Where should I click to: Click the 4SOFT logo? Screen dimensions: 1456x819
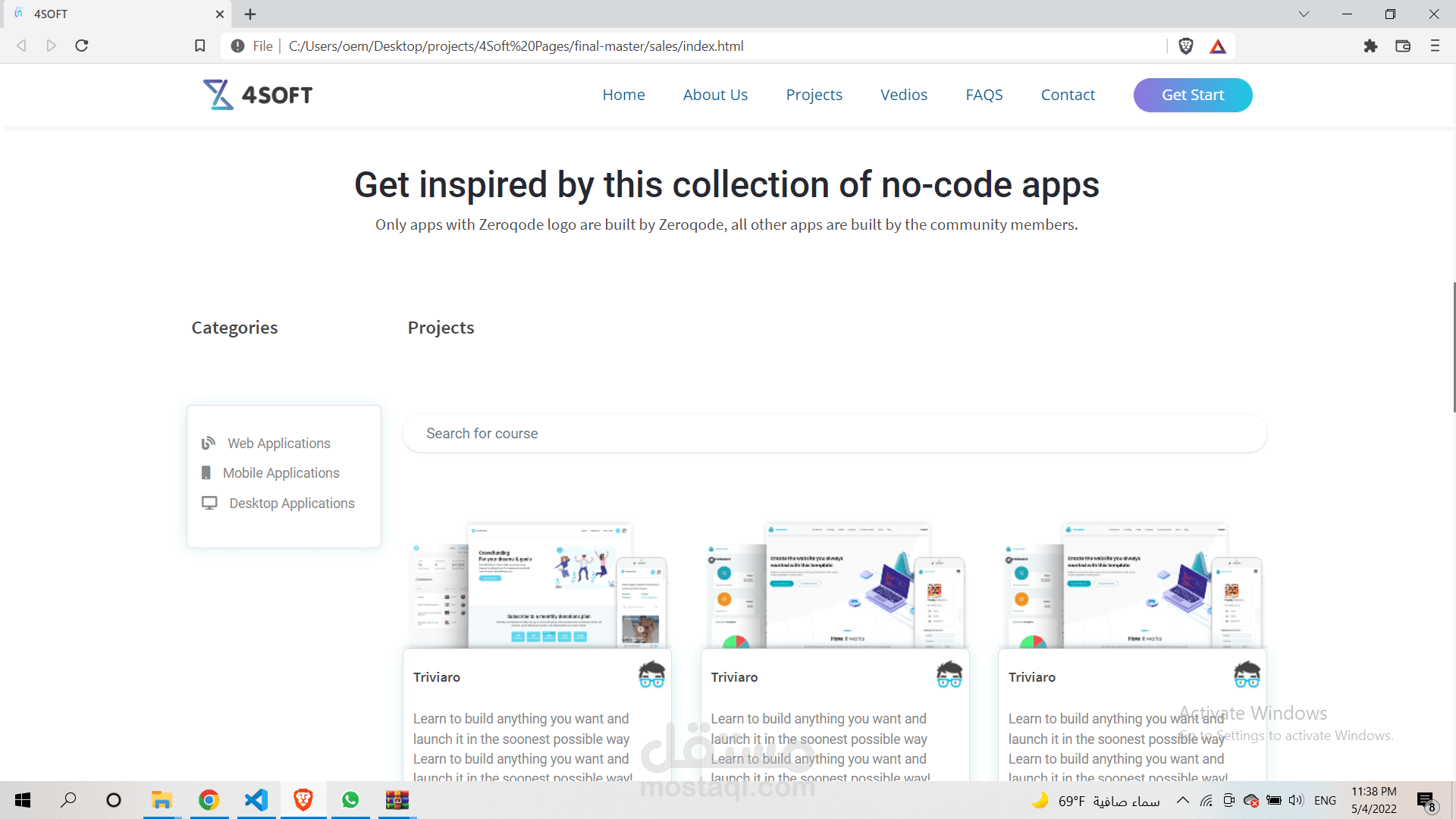pos(258,95)
